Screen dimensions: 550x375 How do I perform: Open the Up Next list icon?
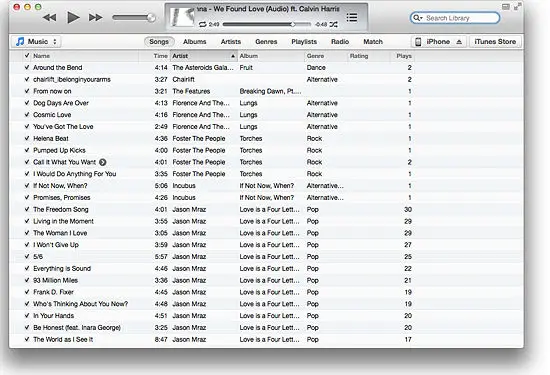(352, 18)
